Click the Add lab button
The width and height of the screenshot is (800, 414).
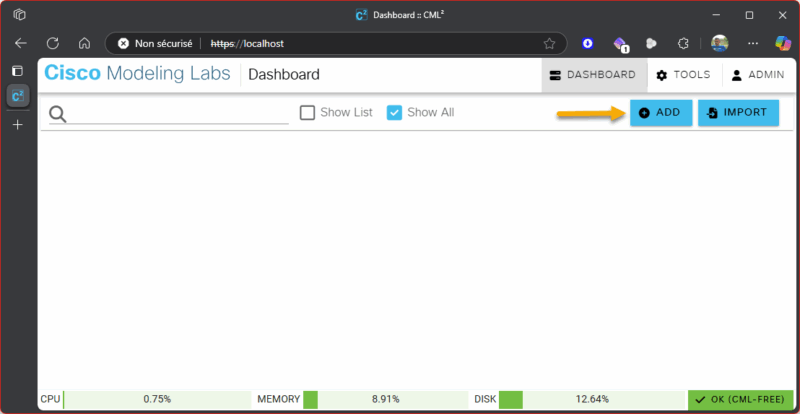pos(661,113)
